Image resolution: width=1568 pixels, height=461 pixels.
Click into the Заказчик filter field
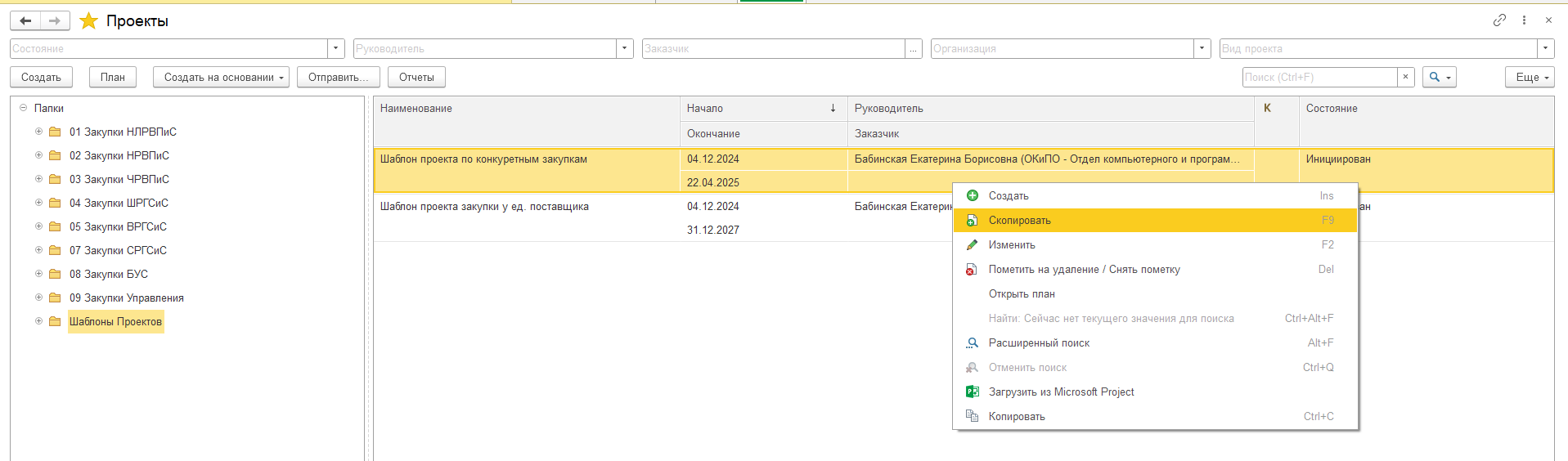(774, 48)
